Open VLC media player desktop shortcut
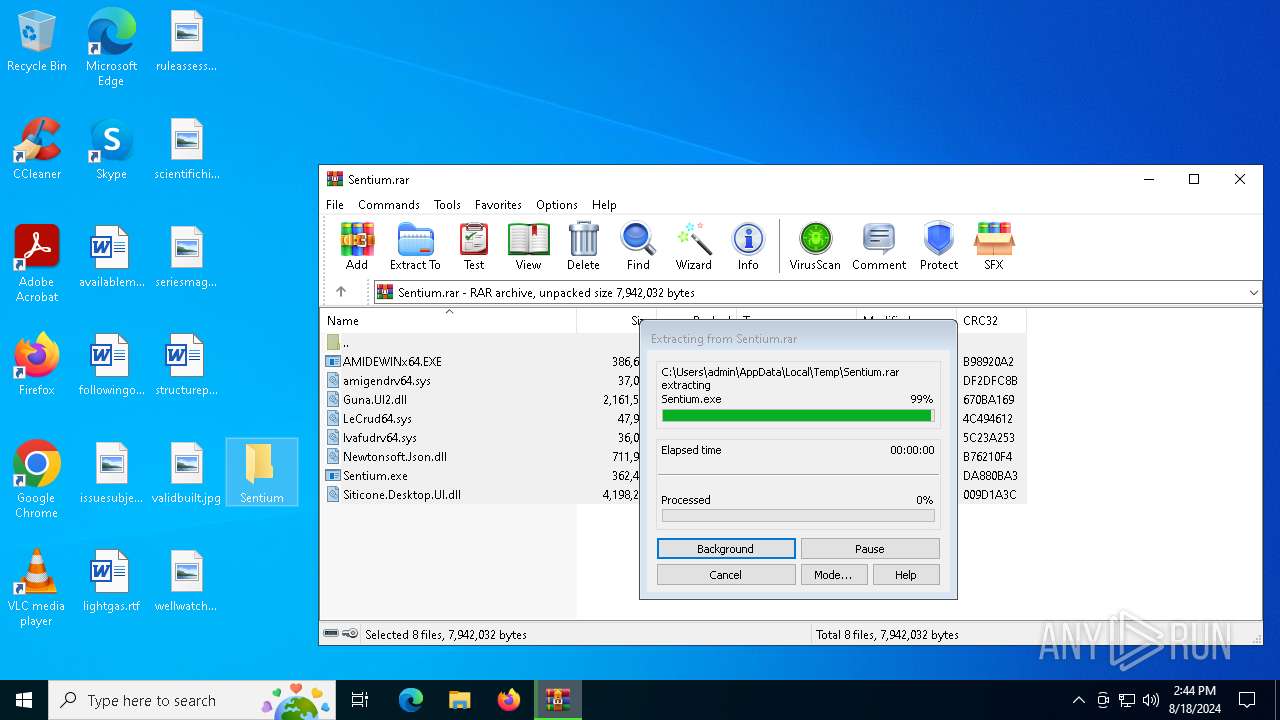 coord(37,588)
